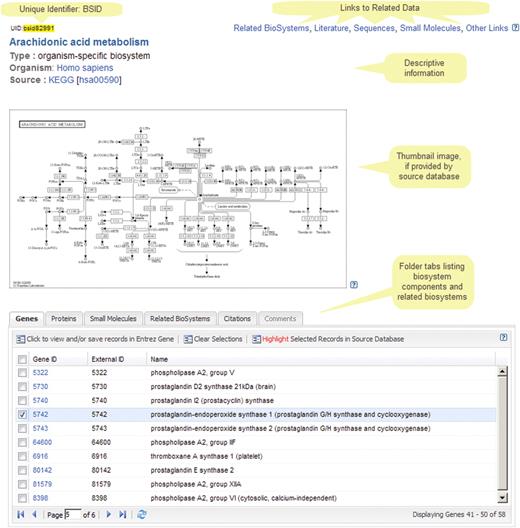The height and width of the screenshot is (528, 520).
Task: Open Arachidonic acid metabolism title link
Action: (x=79, y=42)
